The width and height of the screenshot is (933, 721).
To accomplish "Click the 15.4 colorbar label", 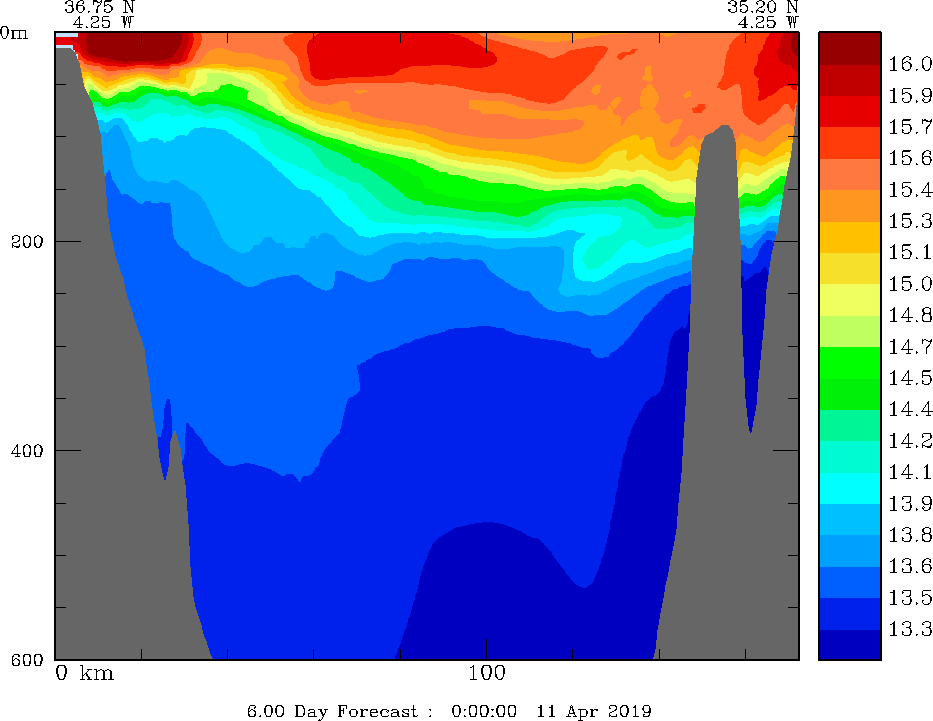I will pos(910,190).
